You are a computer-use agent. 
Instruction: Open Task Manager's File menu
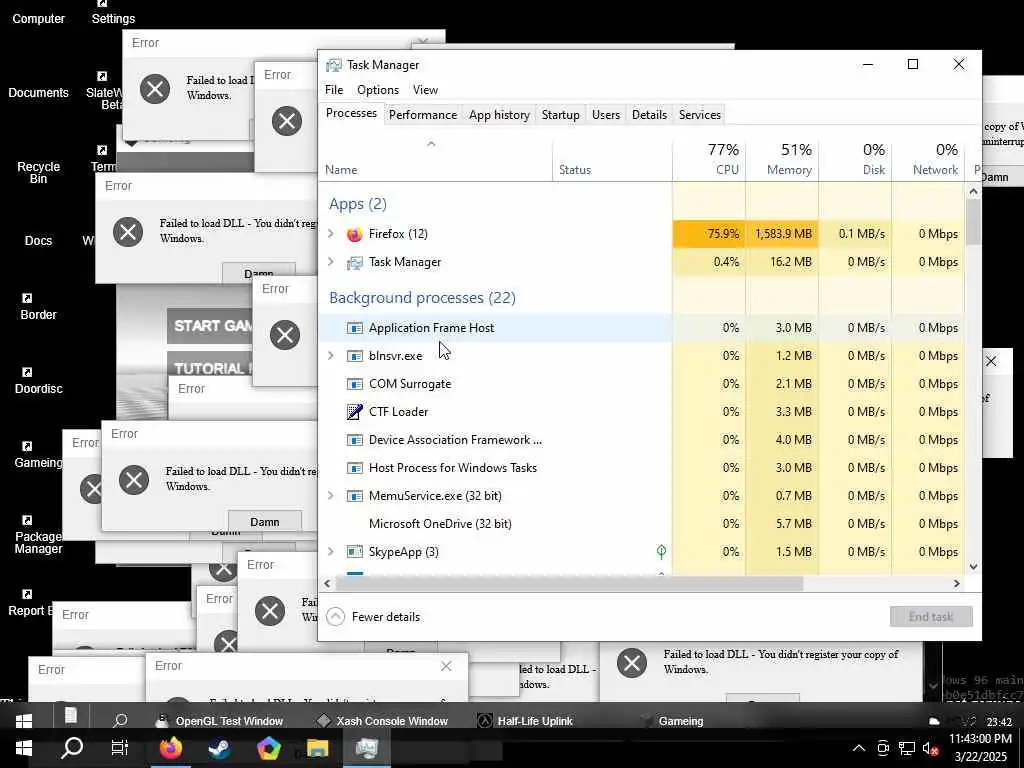click(x=334, y=90)
